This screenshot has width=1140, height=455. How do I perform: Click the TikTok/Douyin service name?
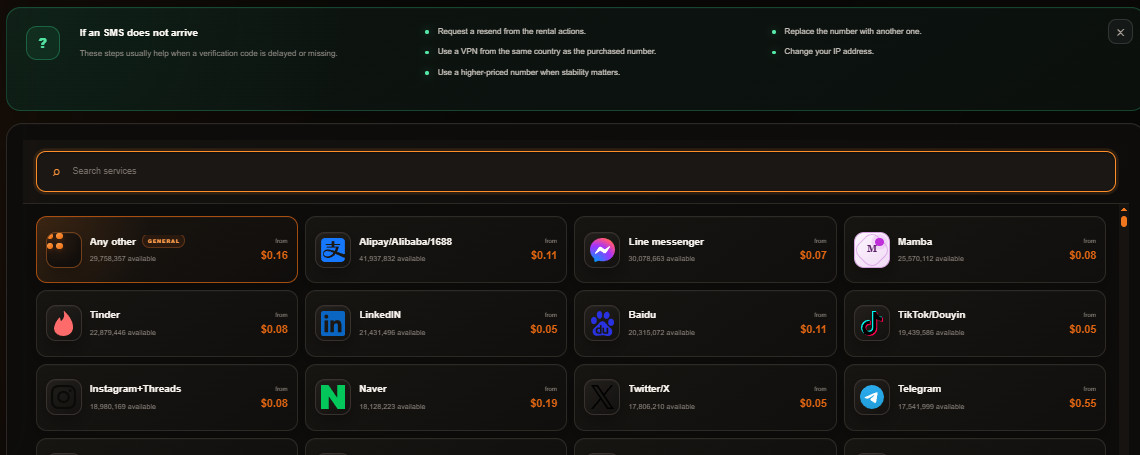click(931, 315)
